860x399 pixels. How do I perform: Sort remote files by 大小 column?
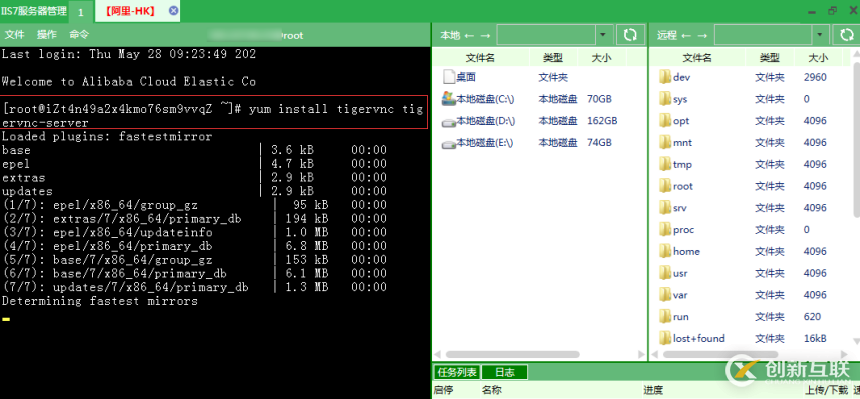click(819, 57)
